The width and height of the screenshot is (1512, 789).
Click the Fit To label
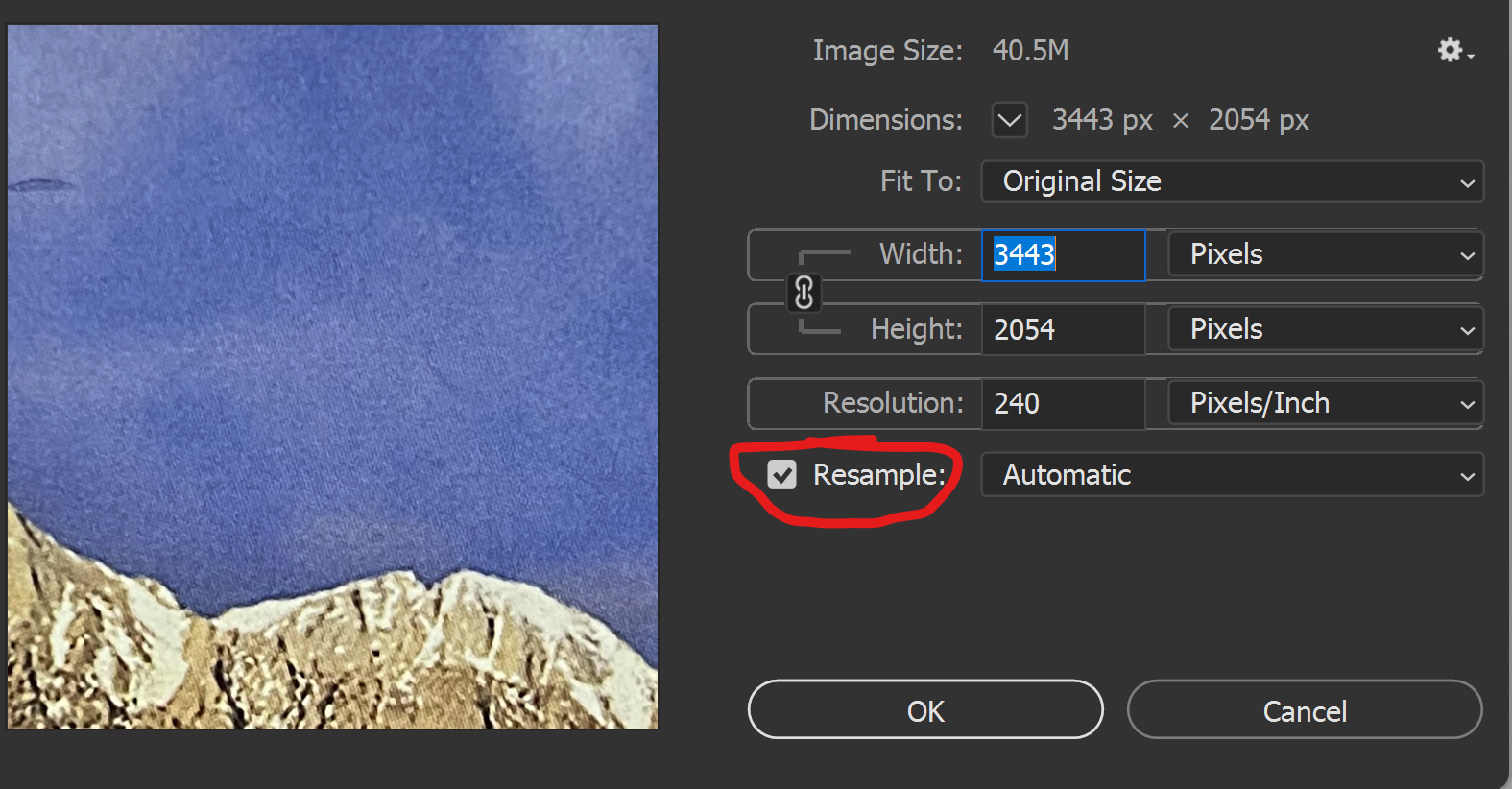coord(920,181)
